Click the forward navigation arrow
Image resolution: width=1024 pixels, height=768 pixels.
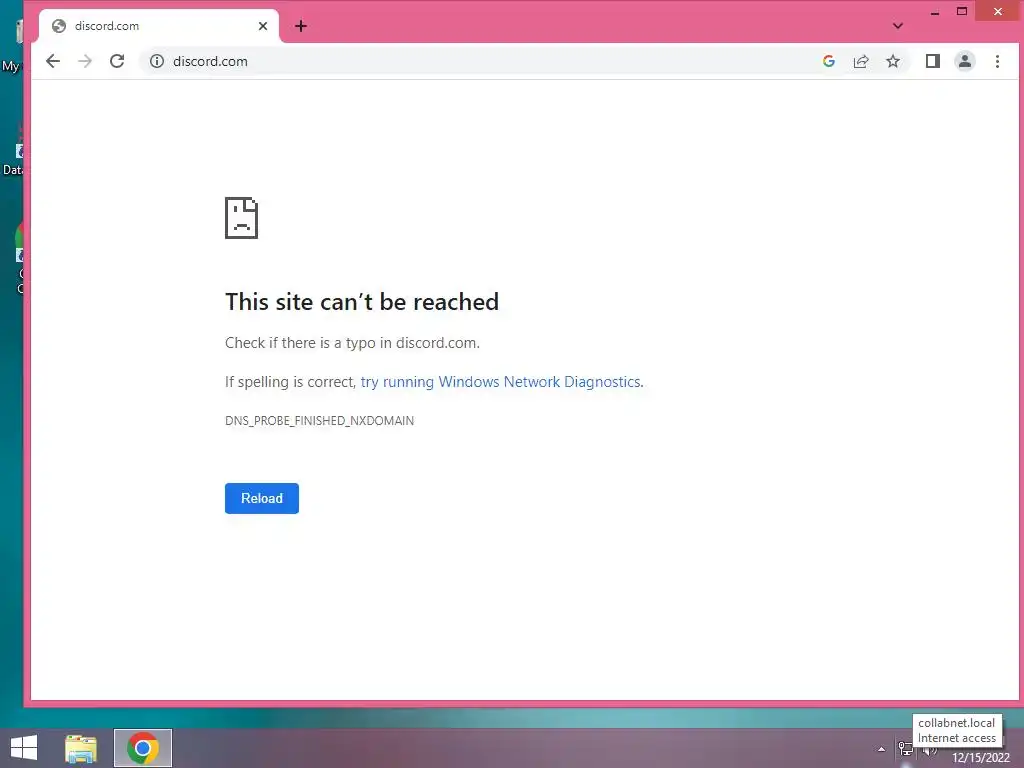tap(85, 61)
